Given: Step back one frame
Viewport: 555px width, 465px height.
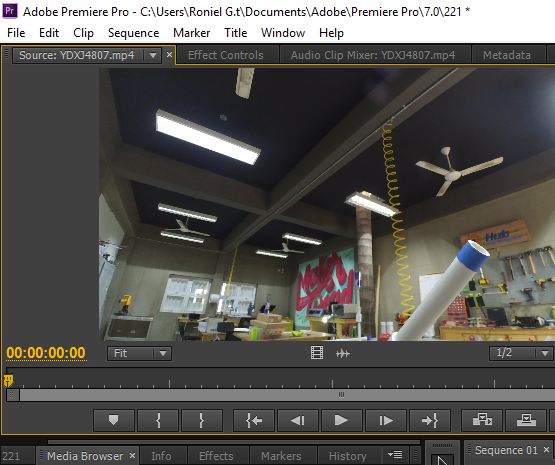Looking at the screenshot, I should [298, 420].
